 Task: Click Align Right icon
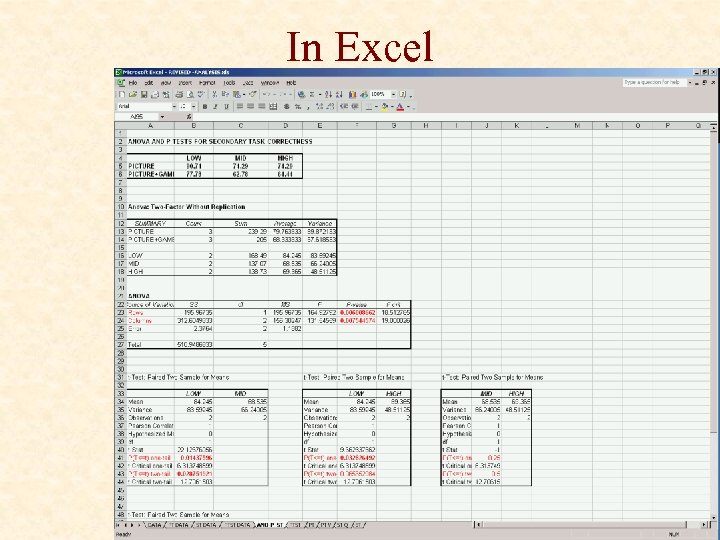pyautogui.click(x=262, y=107)
